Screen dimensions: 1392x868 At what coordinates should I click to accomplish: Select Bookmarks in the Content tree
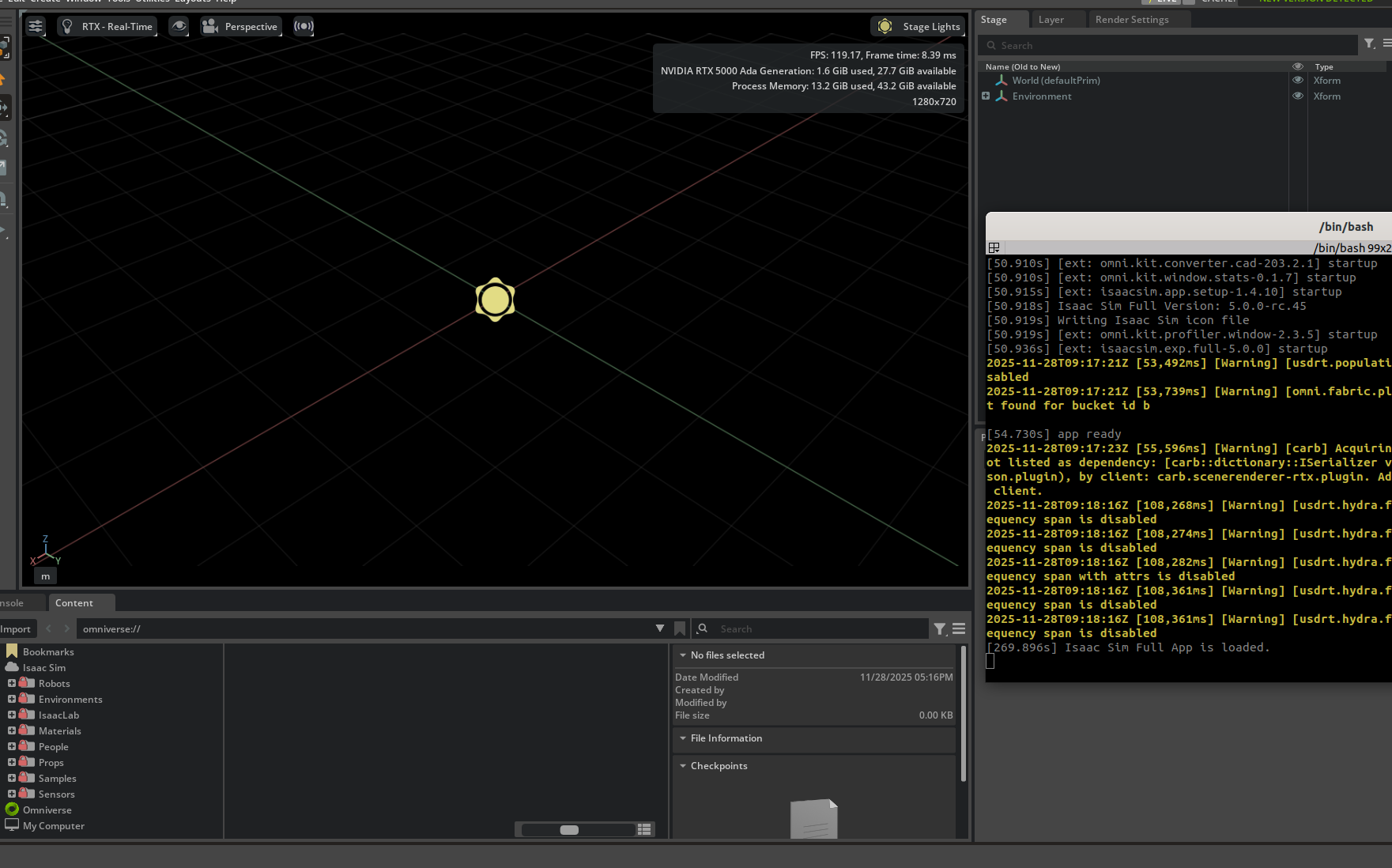pos(48,652)
